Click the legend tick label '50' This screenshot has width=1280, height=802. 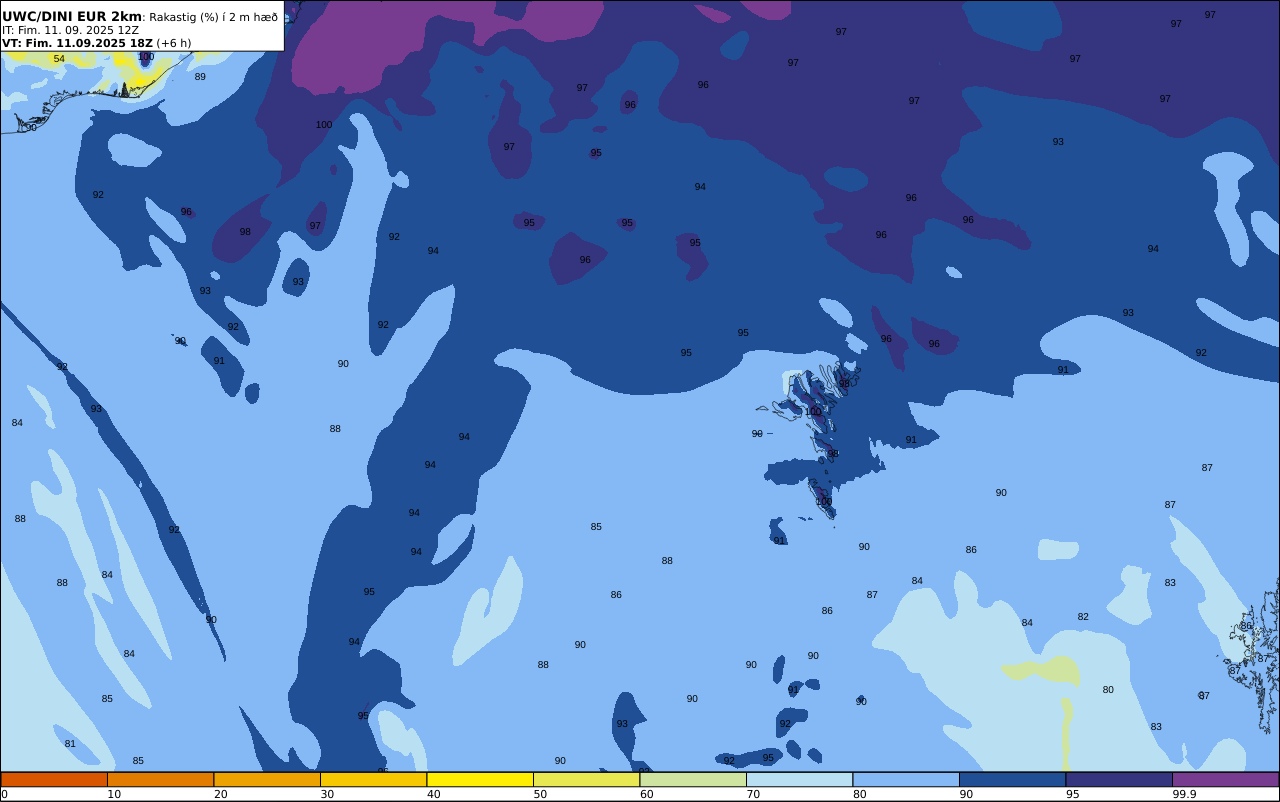coord(540,794)
